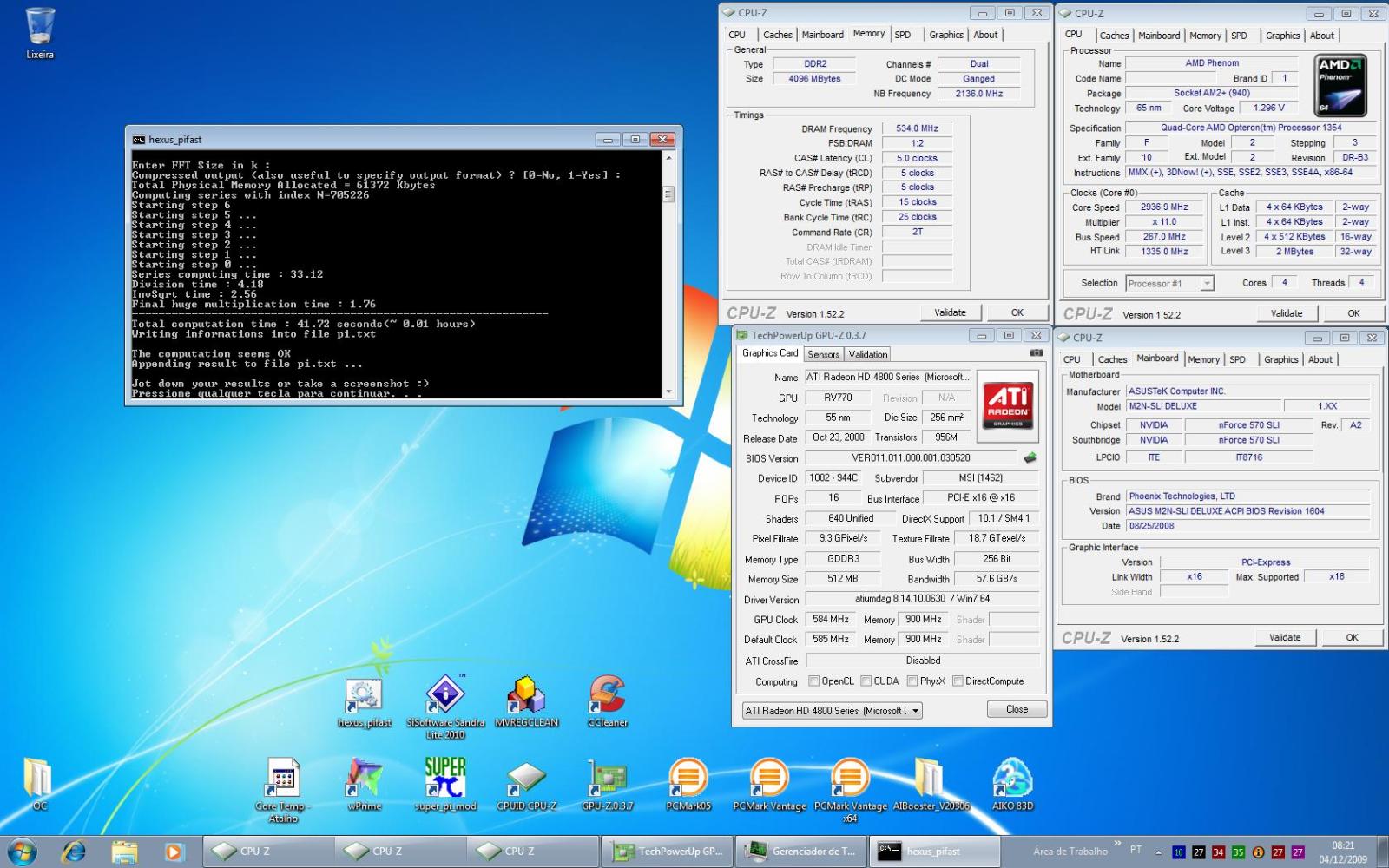Click the taskbar clock showing 08:21
Screen dimensions: 1389x868
1343,852
